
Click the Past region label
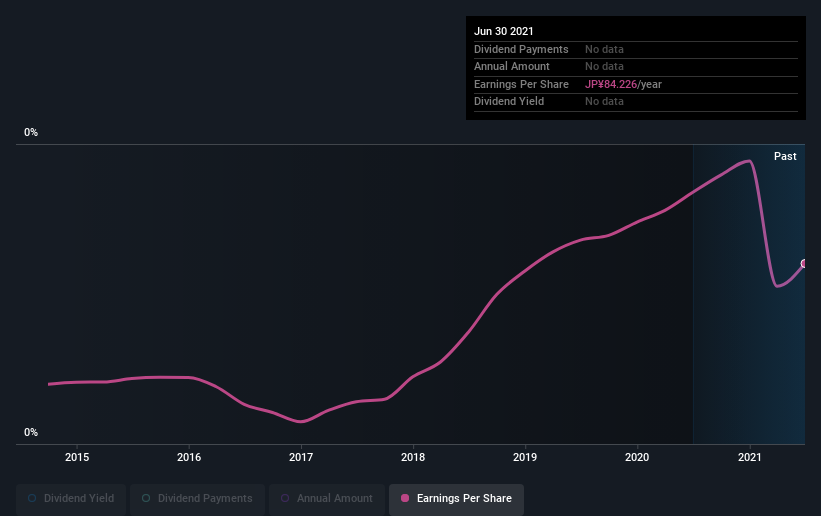(785, 156)
